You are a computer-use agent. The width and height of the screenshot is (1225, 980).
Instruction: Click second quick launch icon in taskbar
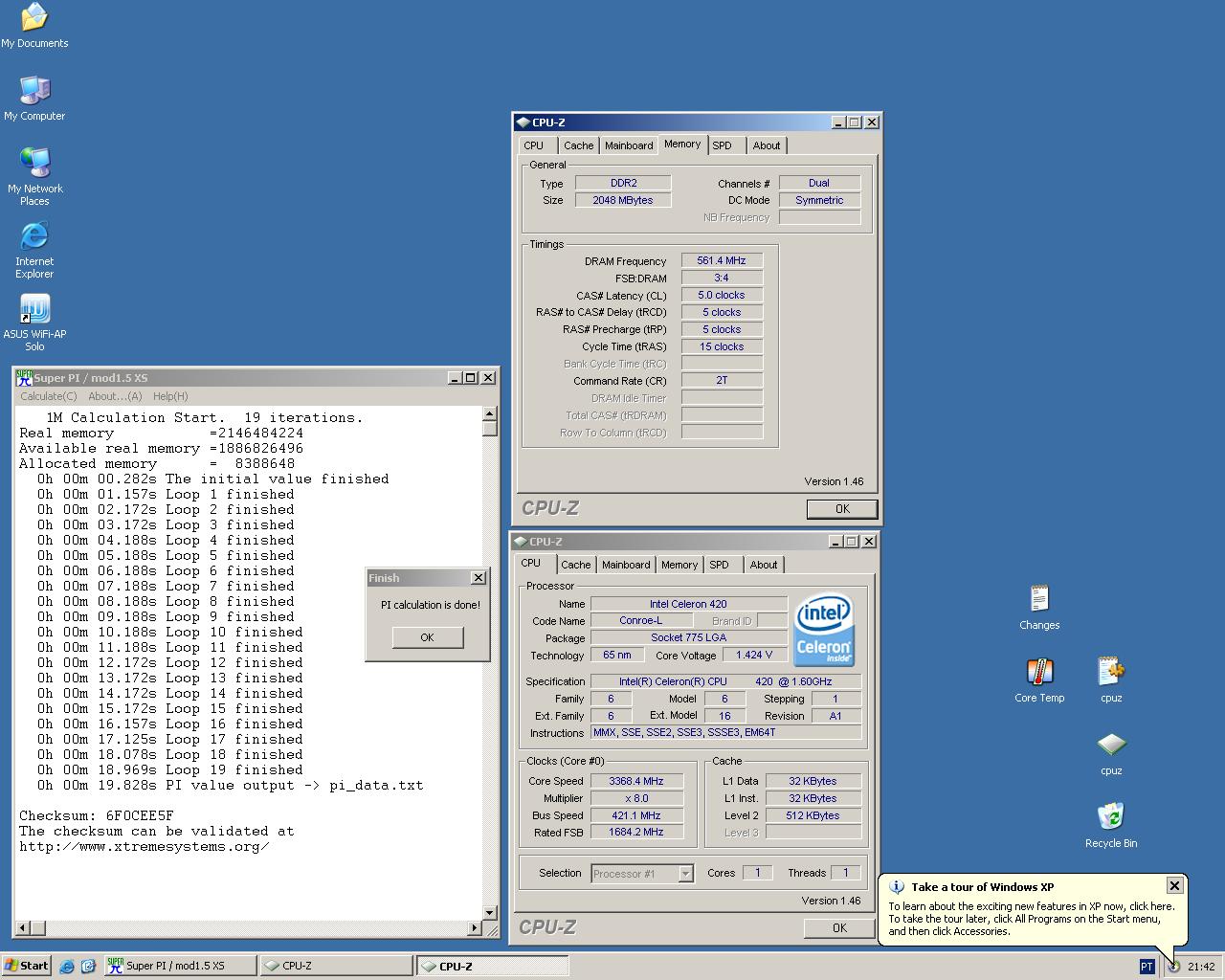(88, 966)
